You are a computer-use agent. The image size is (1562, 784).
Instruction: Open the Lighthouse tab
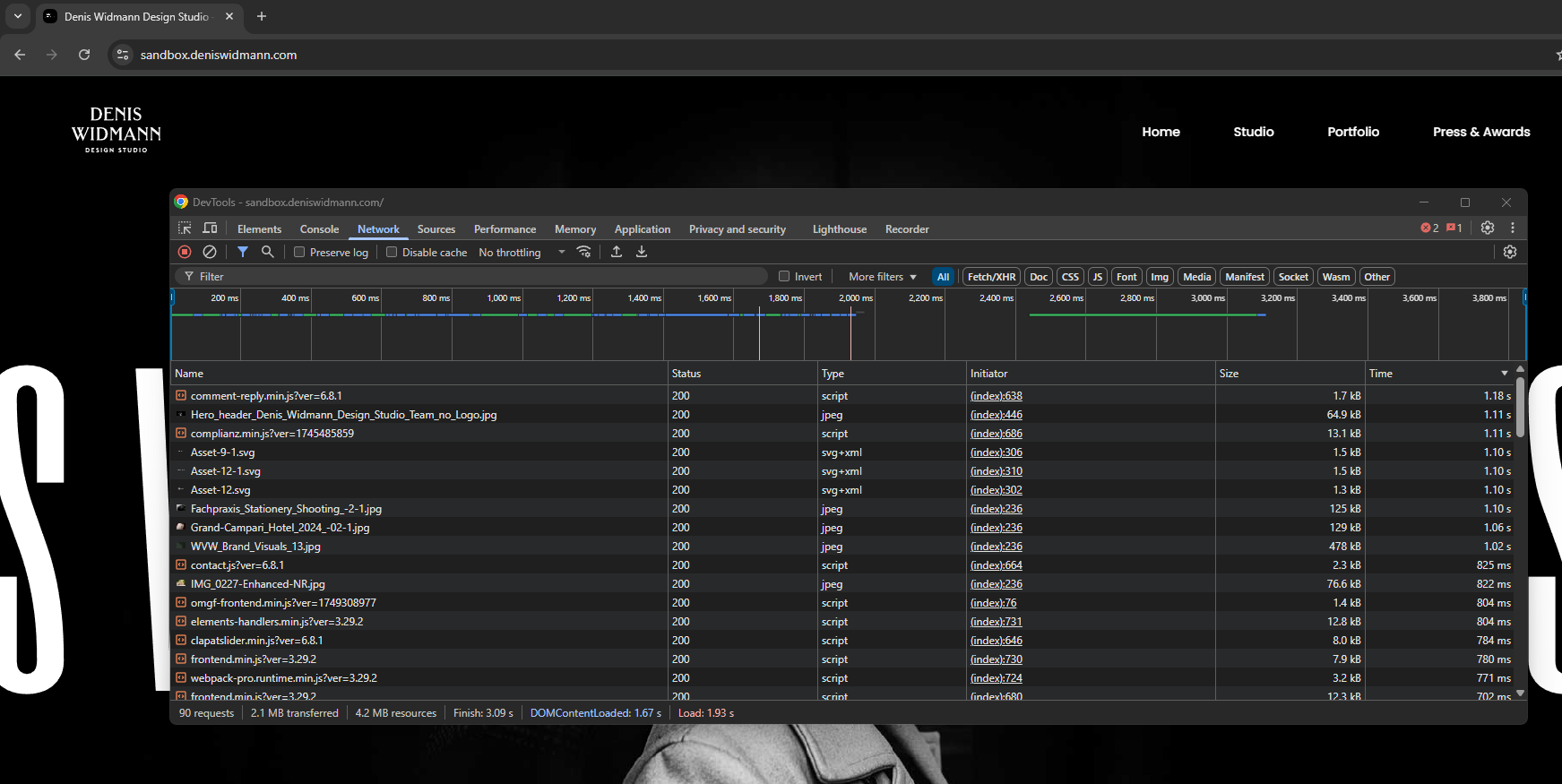(840, 229)
